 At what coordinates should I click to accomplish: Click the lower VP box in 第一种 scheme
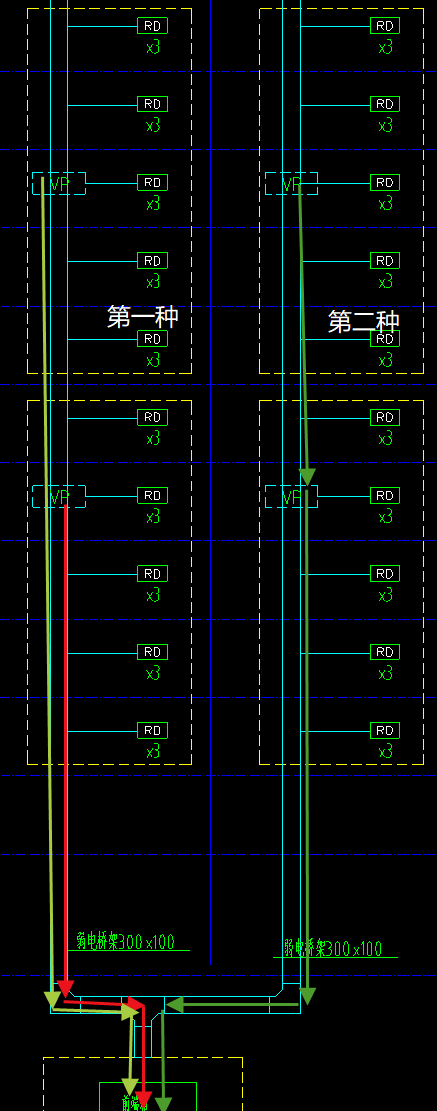pyautogui.click(x=59, y=497)
